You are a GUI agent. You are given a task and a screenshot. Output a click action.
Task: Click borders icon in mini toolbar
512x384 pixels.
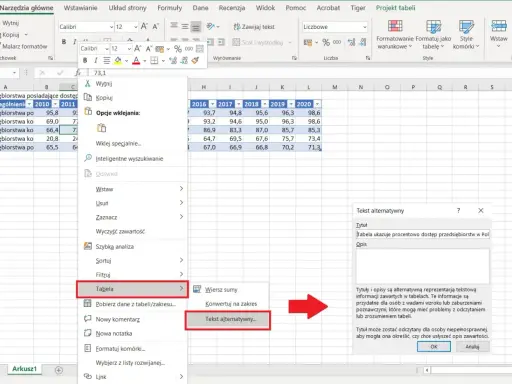(x=154, y=60)
